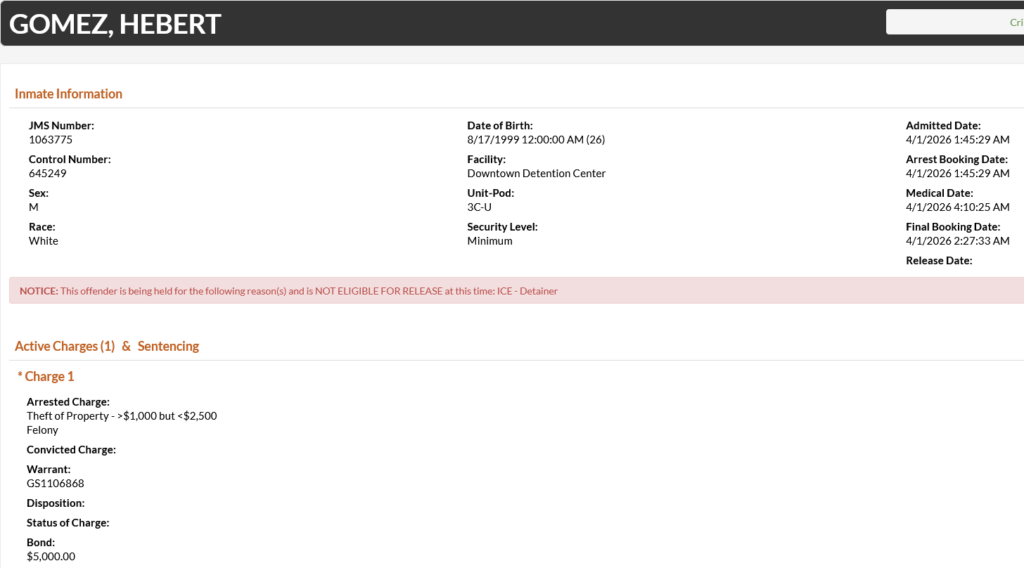Click the JMS Number value 1063775
This screenshot has width=1024, height=568.
[50, 140]
